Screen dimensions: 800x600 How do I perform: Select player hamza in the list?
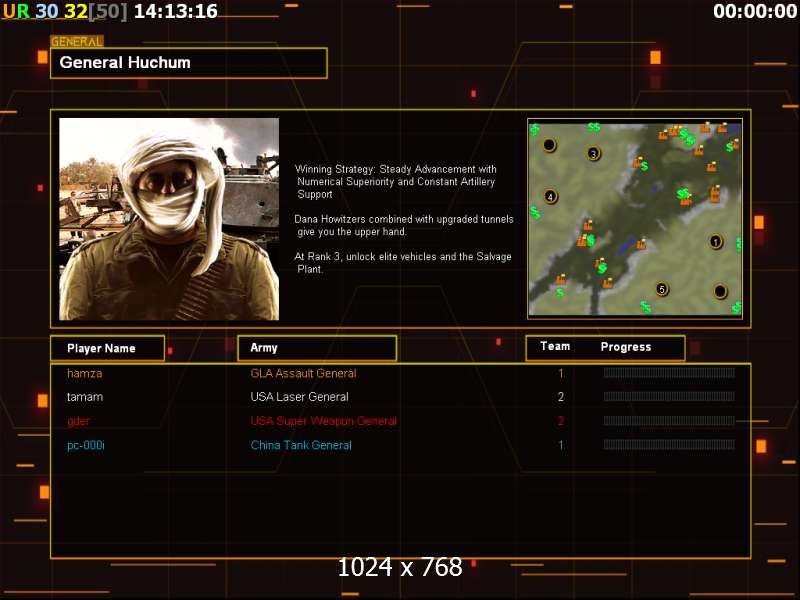coord(85,373)
